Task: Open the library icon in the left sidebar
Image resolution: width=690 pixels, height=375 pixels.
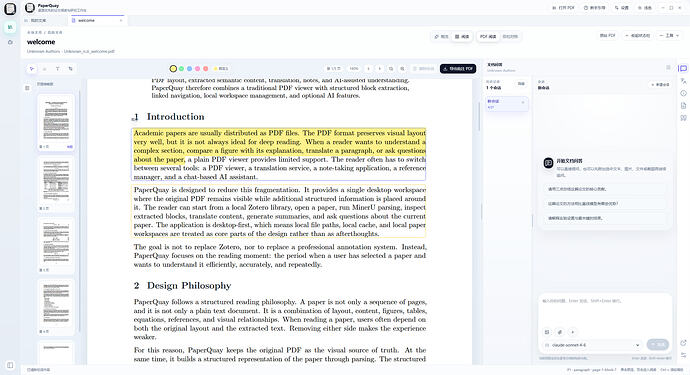Action: pyautogui.click(x=10, y=27)
